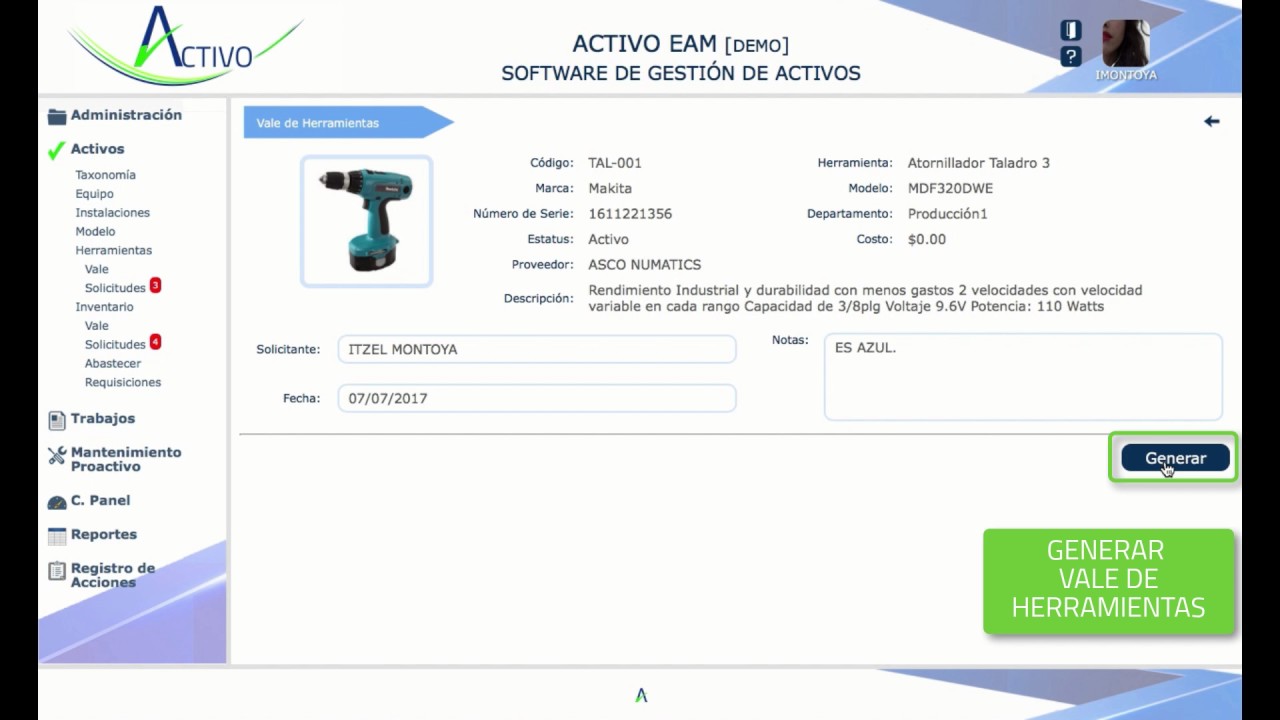Open the Taxonomía submenu item
This screenshot has width=1280, height=720.
pyautogui.click(x=105, y=175)
